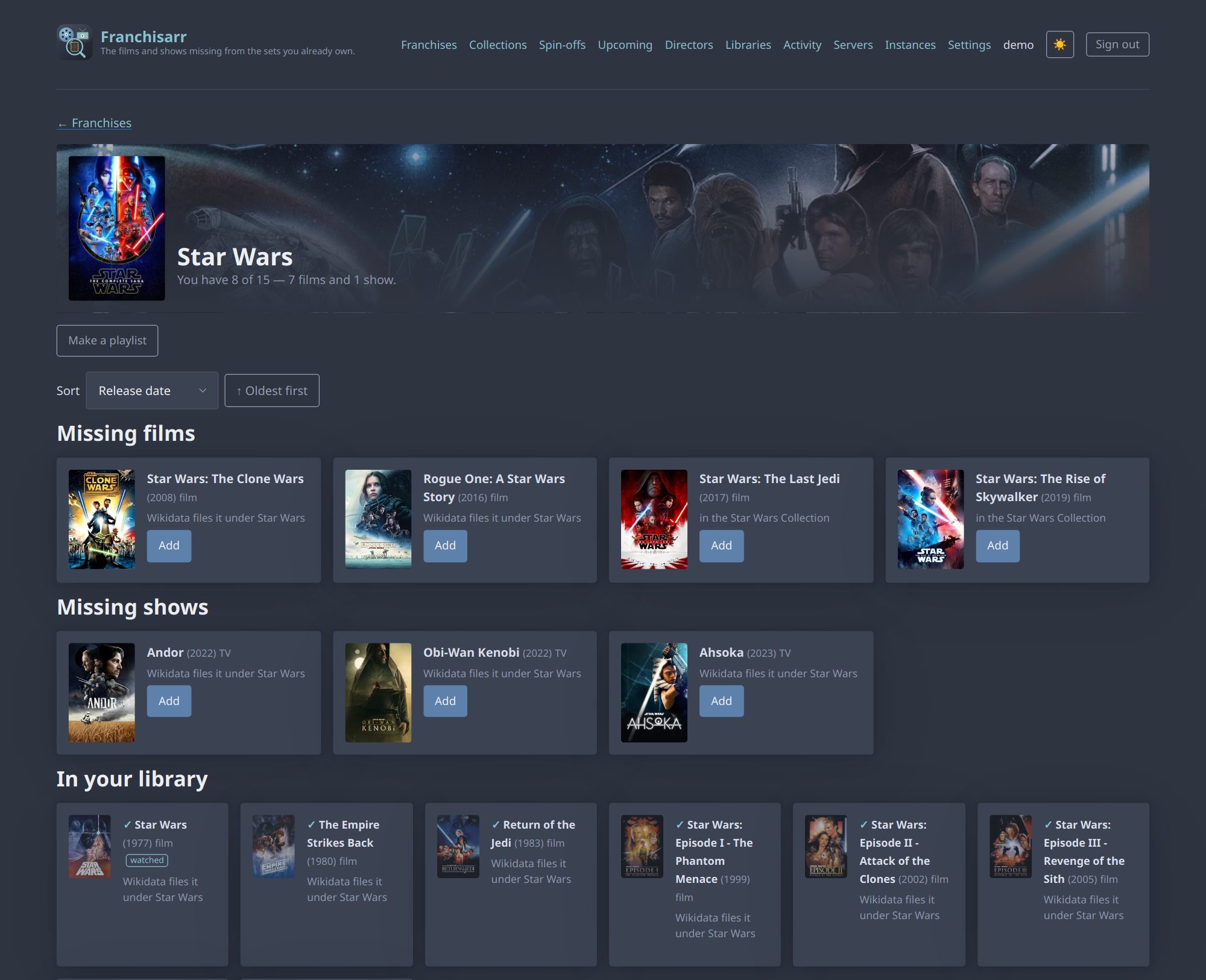Go to the Servers page
Image resolution: width=1206 pixels, height=980 pixels.
853,45
